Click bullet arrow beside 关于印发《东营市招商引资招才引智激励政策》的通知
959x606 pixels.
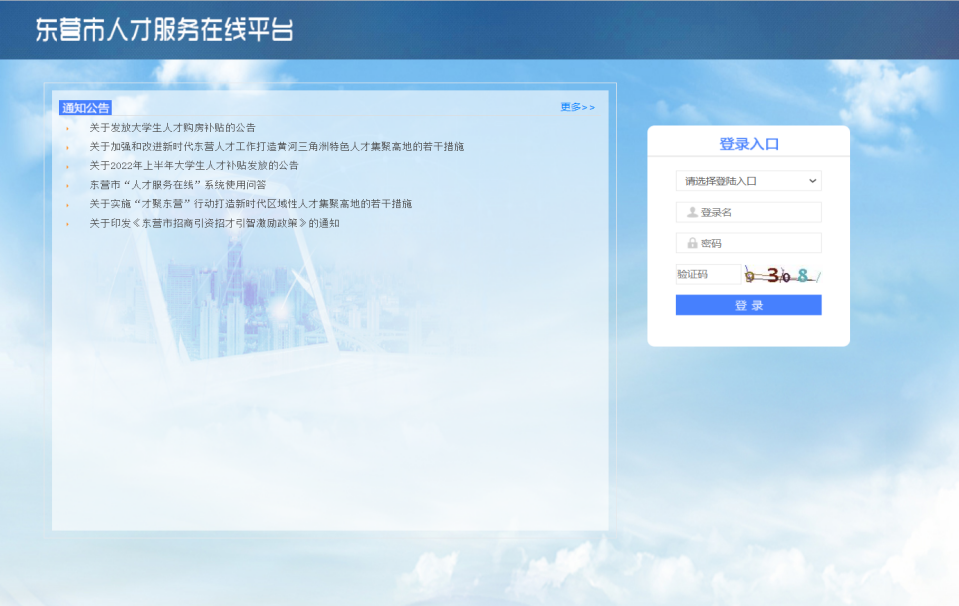point(67,224)
